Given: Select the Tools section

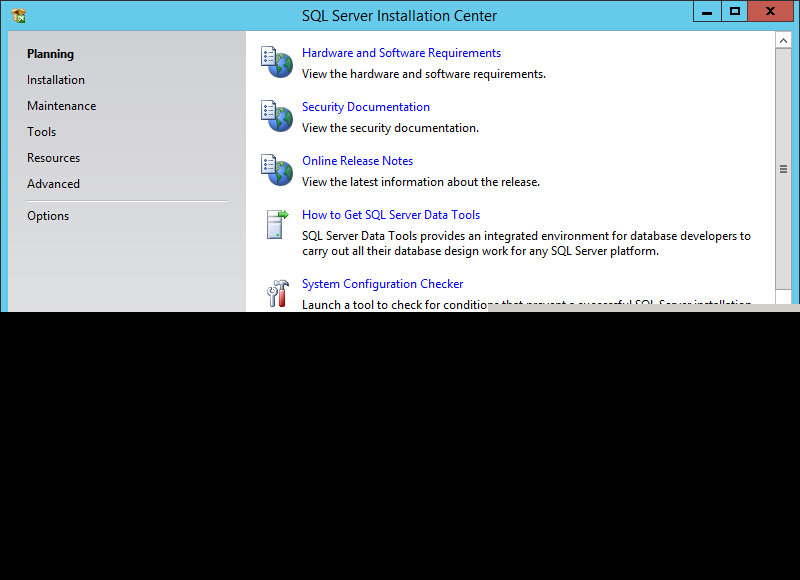Looking at the screenshot, I should pos(42,132).
